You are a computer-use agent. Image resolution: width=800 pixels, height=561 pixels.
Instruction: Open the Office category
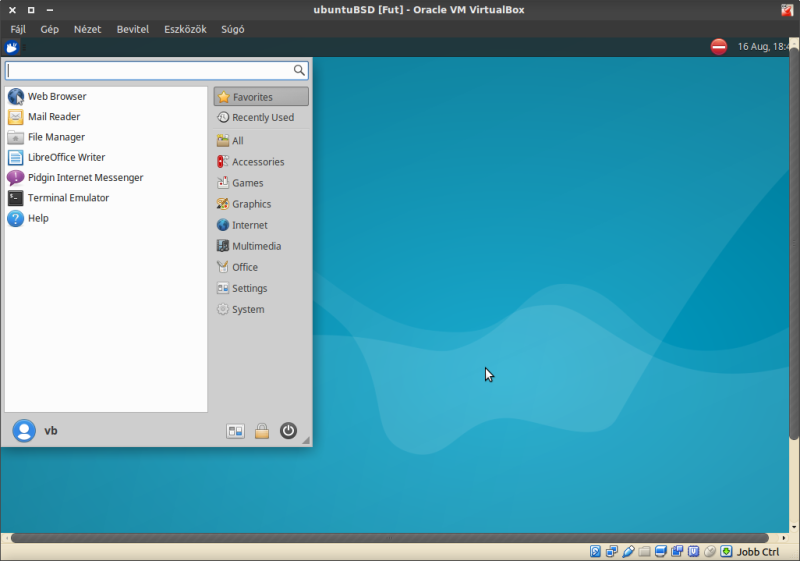click(261, 267)
